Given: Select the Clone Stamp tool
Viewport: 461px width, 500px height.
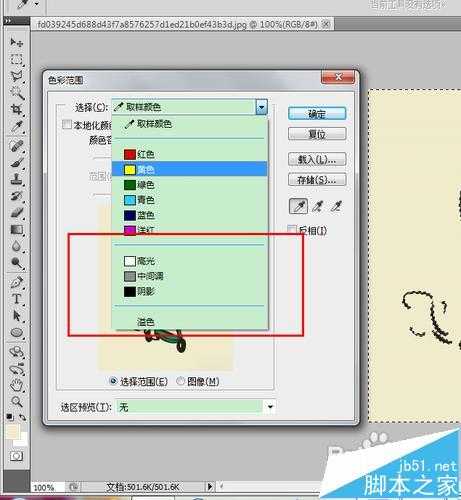Looking at the screenshot, I should coord(16,179).
